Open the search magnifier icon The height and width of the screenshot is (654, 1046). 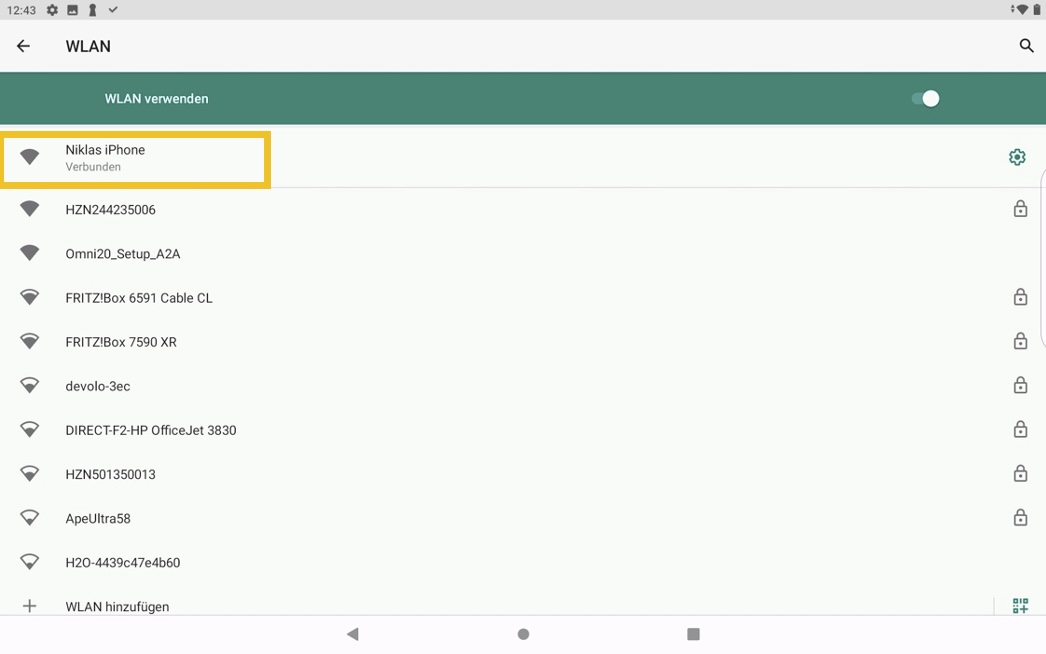click(1026, 46)
